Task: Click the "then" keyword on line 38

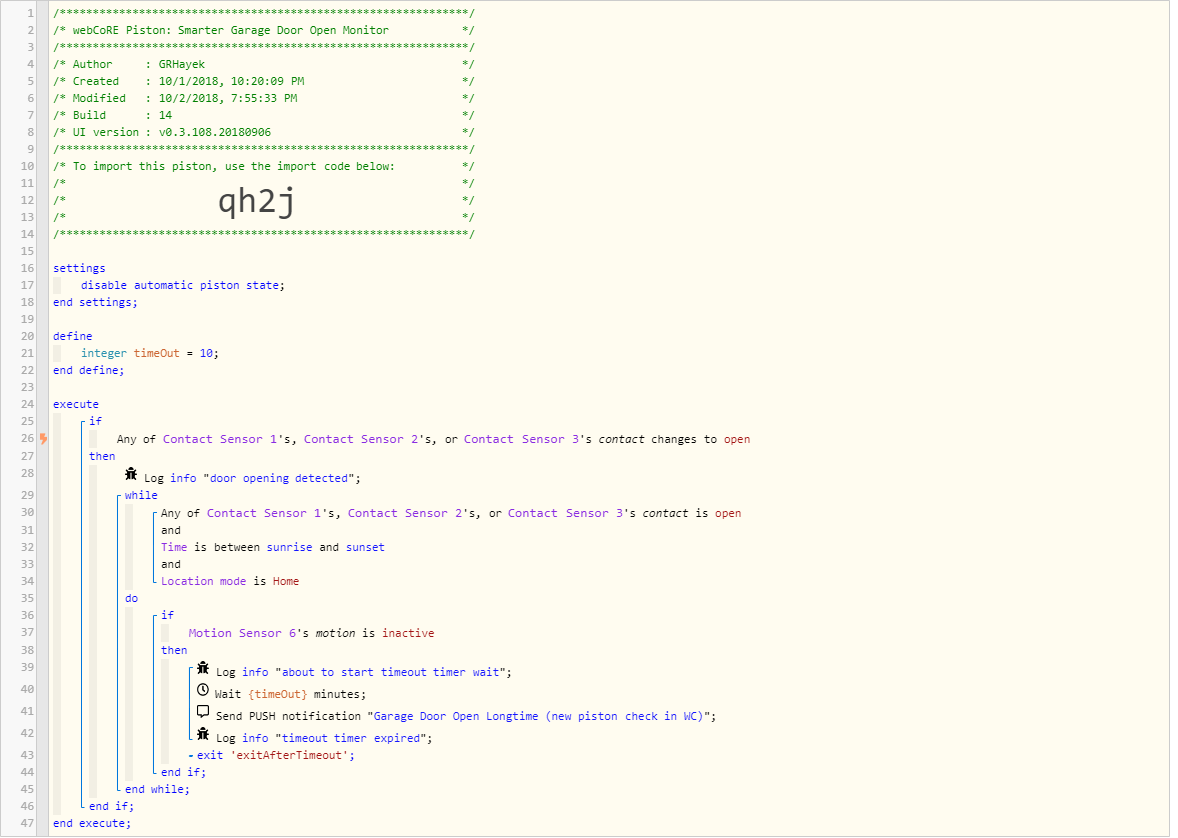Action: coord(174,651)
